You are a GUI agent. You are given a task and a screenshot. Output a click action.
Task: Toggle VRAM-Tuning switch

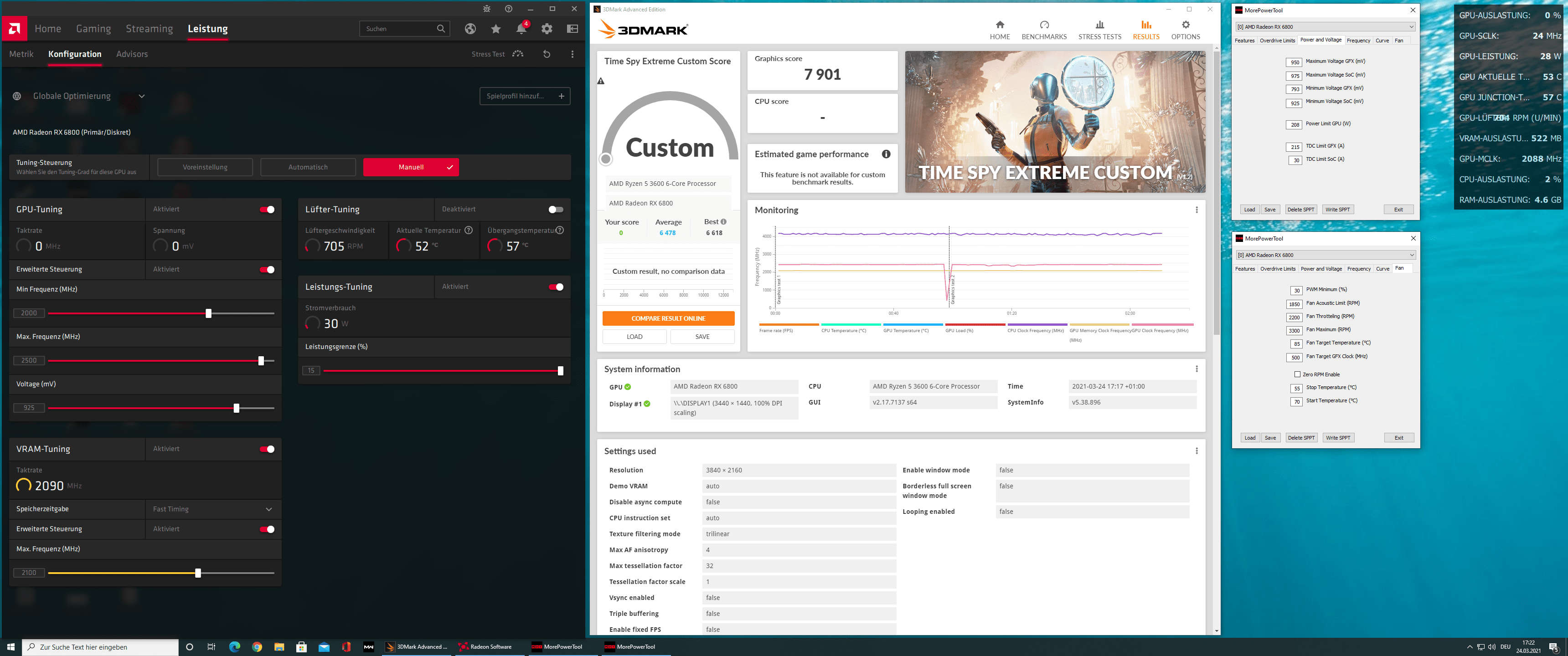tap(267, 449)
